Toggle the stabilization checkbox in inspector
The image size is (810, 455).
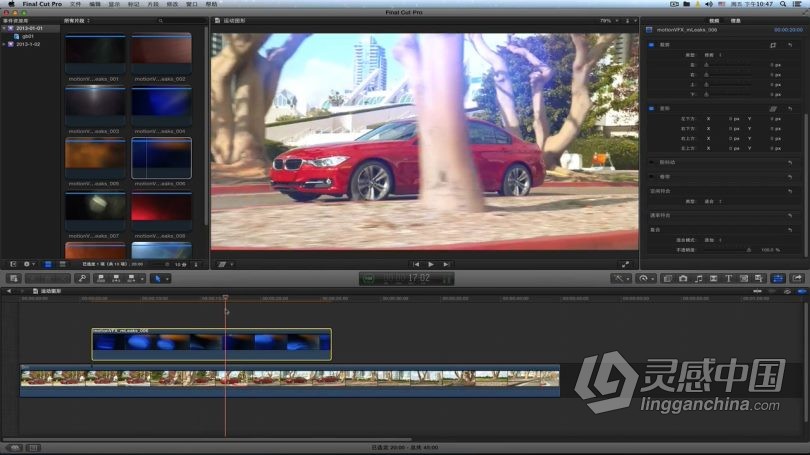pos(651,162)
